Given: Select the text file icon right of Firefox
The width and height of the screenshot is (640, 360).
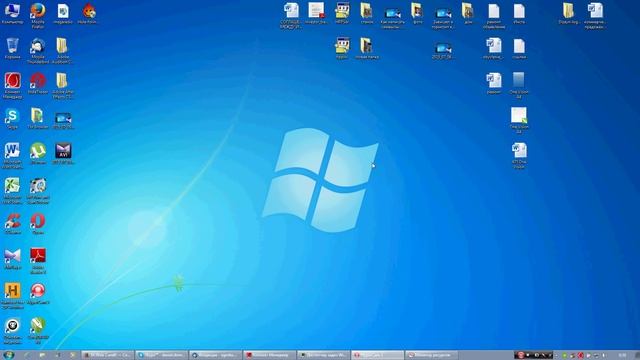Looking at the screenshot, I should point(63,11).
